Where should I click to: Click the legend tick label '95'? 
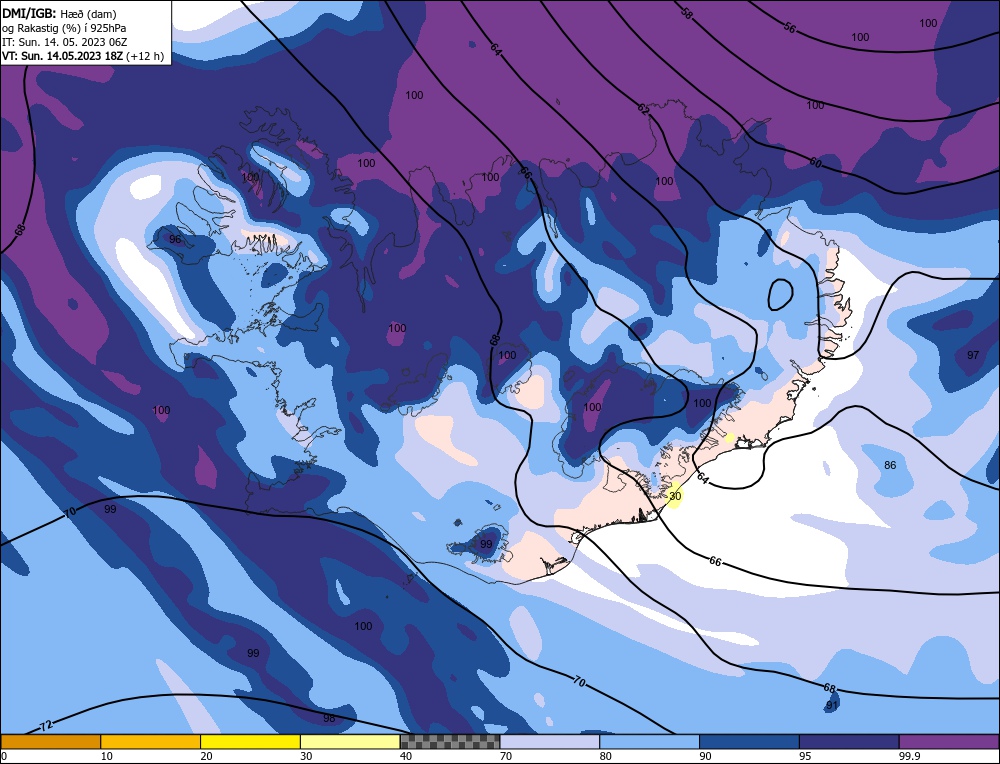[x=805, y=756]
